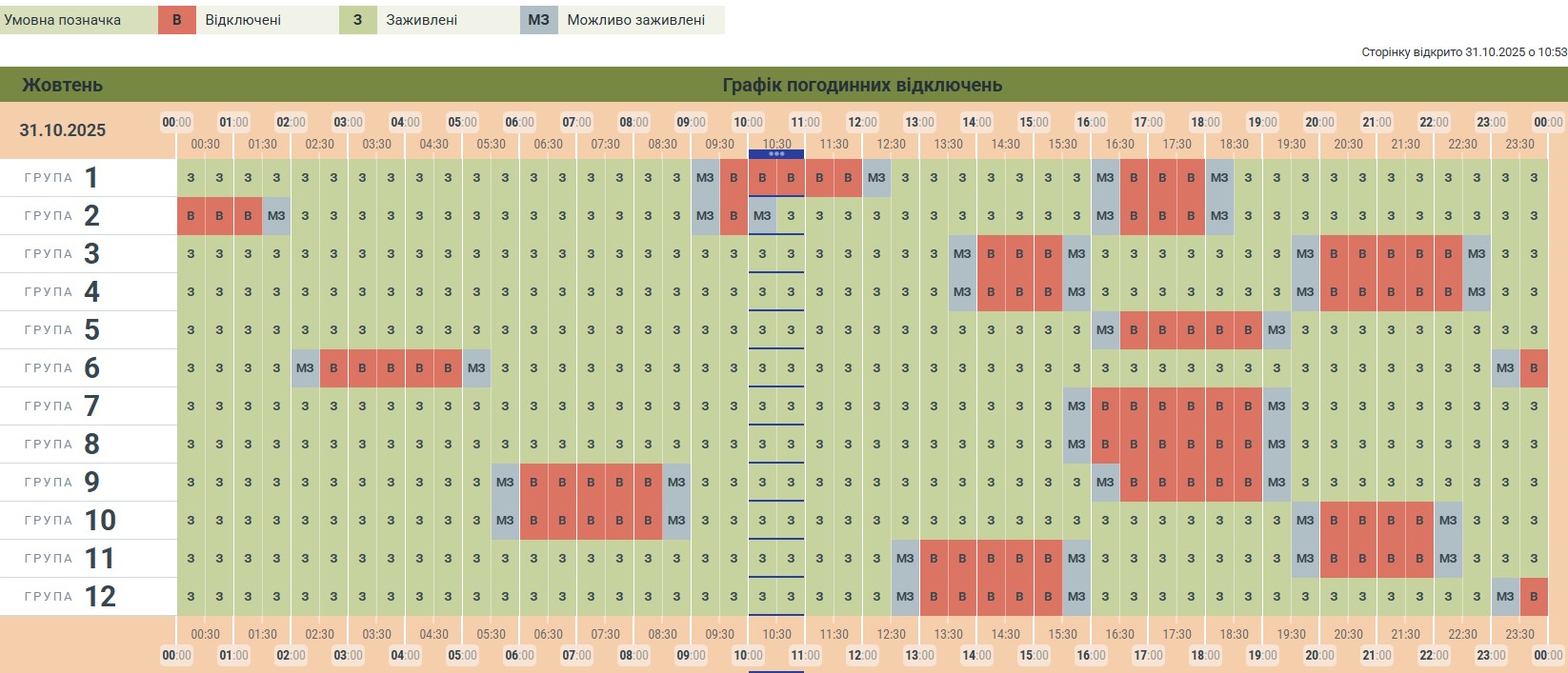Click the "Можливо заживлені" legend label

(x=635, y=20)
